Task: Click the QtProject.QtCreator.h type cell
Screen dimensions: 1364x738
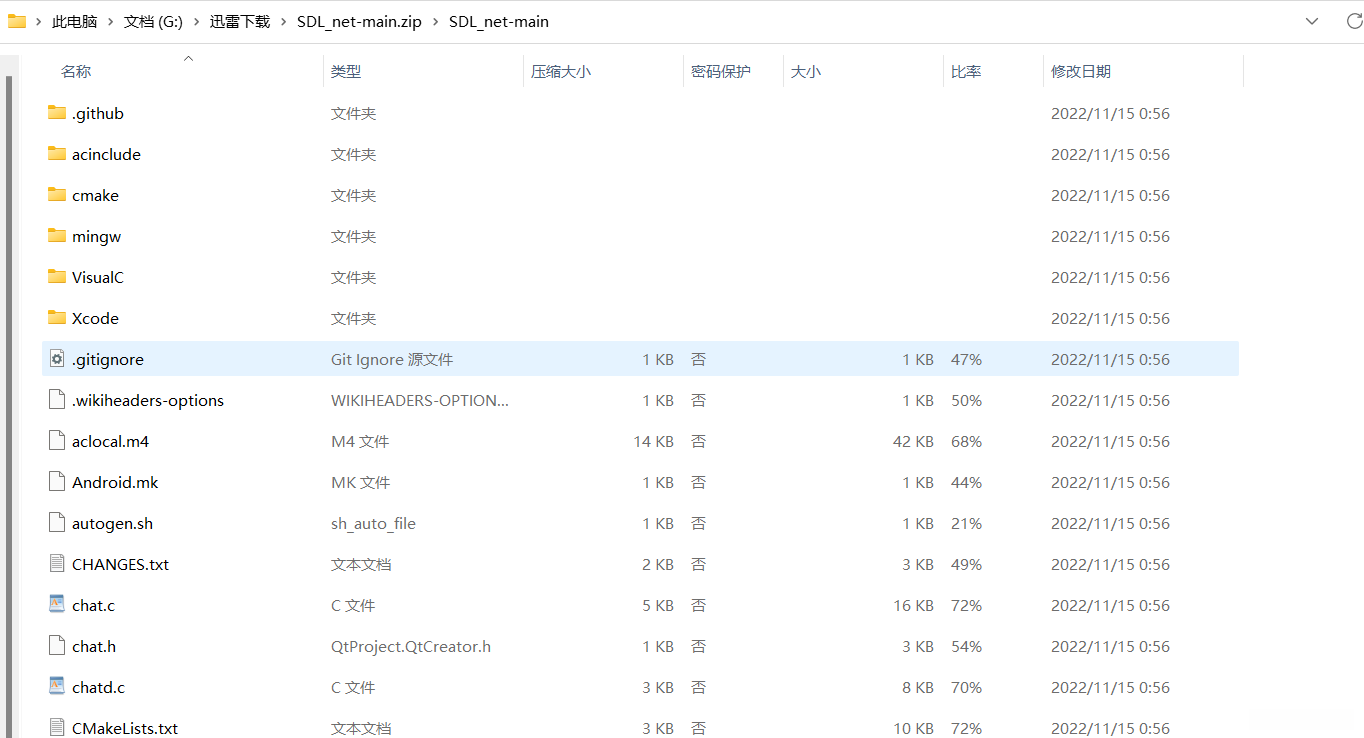Action: coord(411,646)
